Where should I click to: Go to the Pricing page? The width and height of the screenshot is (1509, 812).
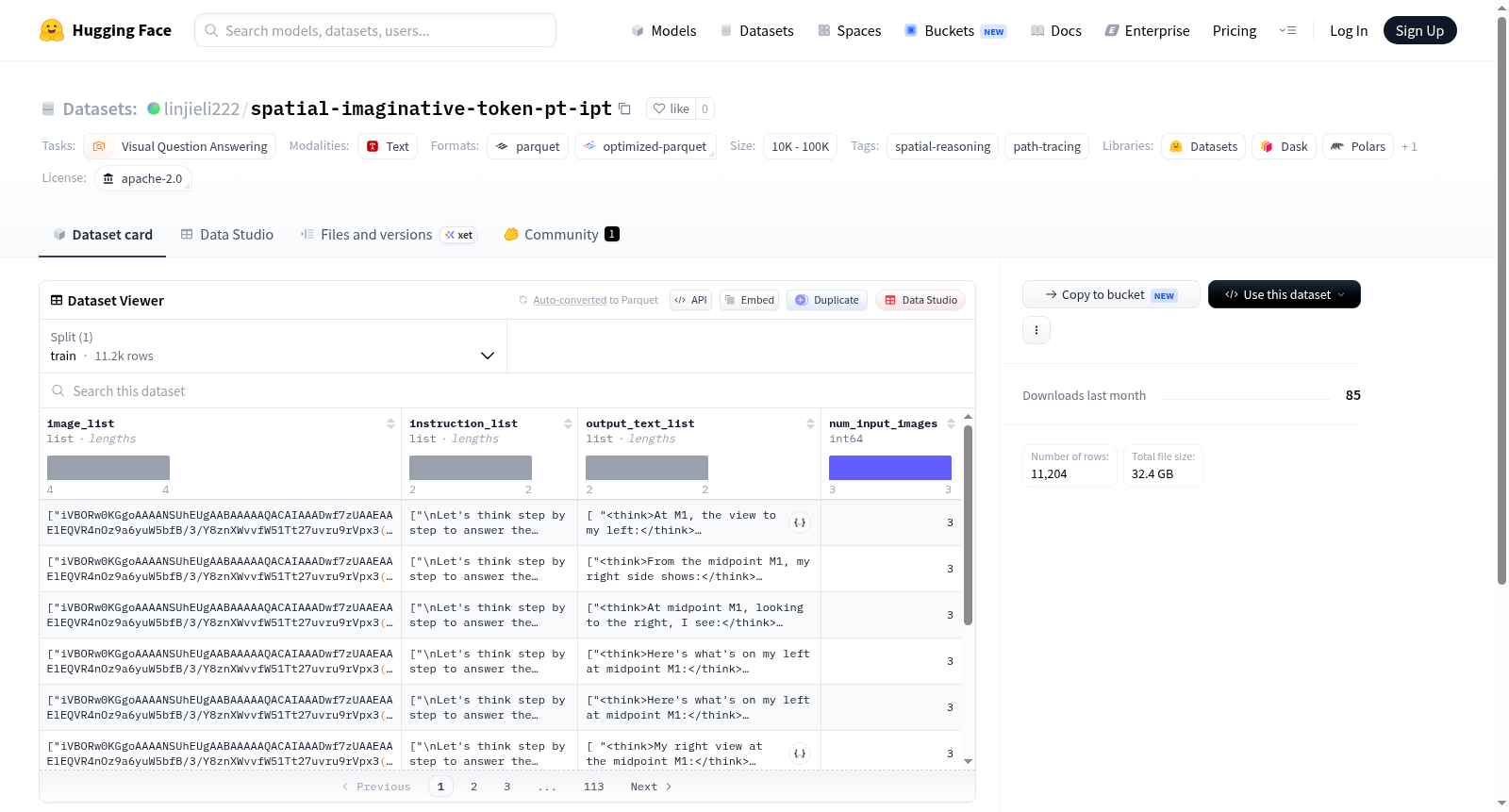[x=1235, y=31]
